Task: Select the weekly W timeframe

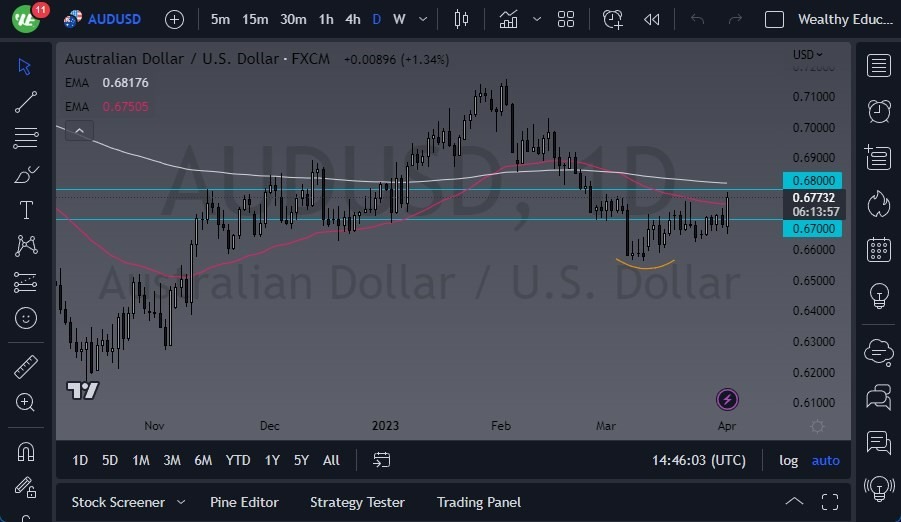Action: (399, 20)
